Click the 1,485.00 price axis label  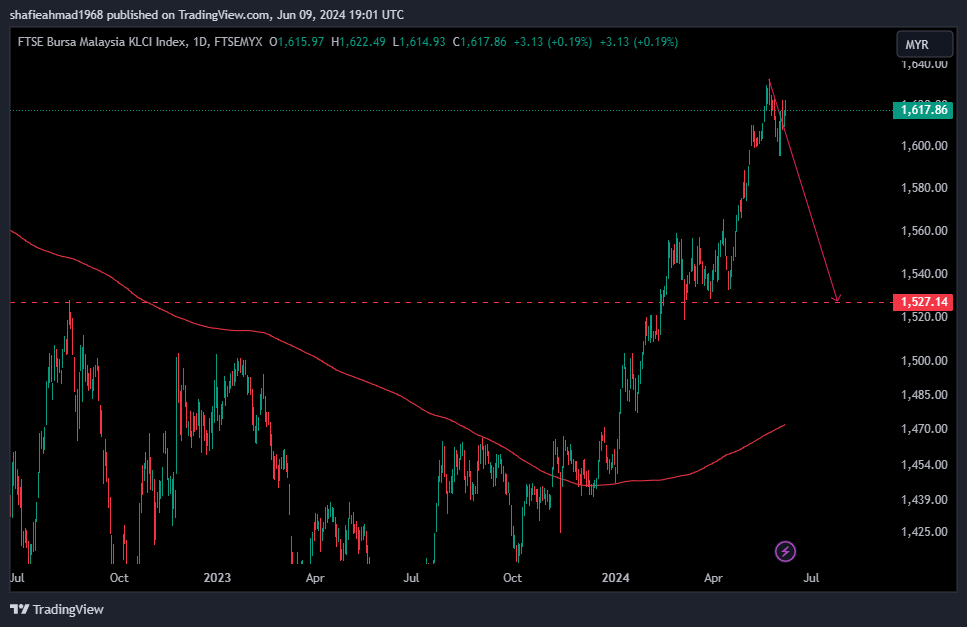pyautogui.click(x=924, y=394)
